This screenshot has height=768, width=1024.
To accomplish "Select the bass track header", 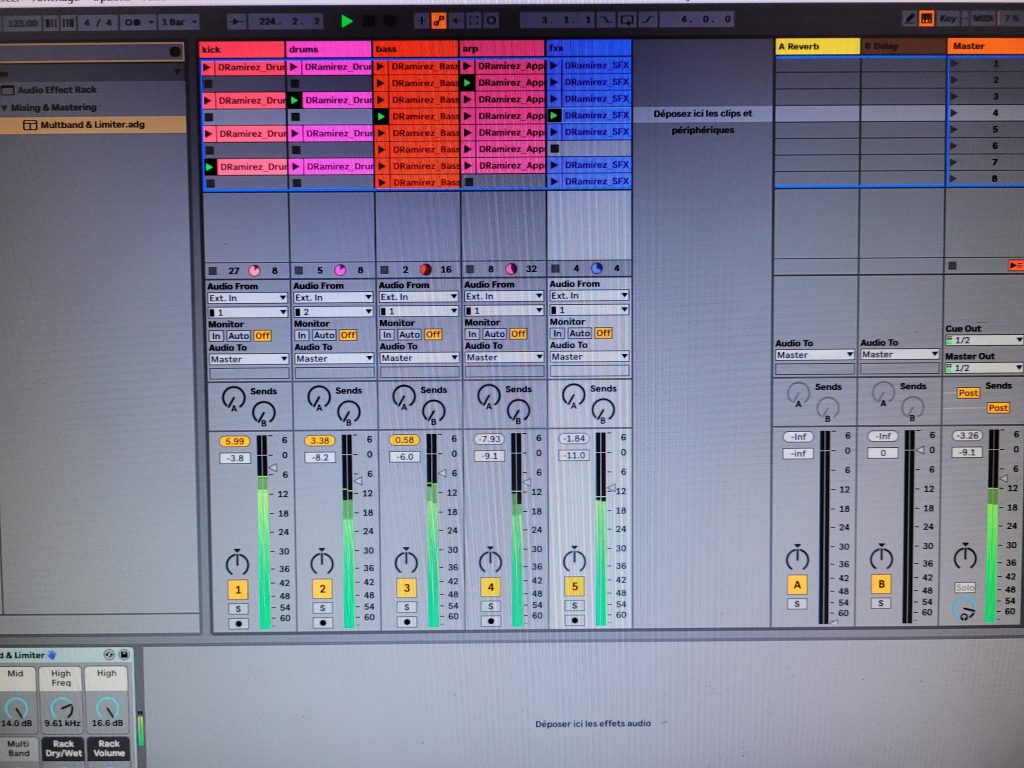I will click(x=415, y=48).
